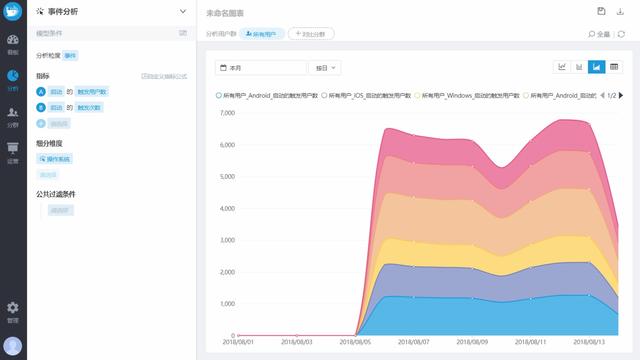Open event selector in metric B row
Image resolution: width=640 pixels, height=360 pixels.
tap(56, 108)
